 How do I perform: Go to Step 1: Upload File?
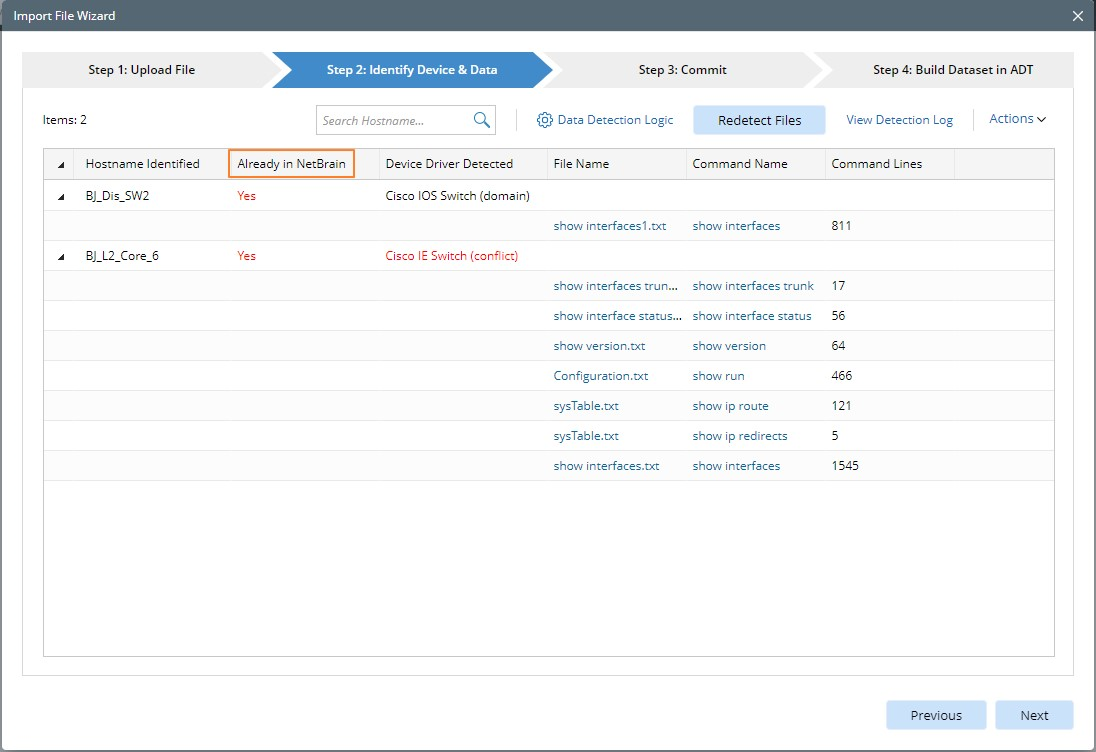click(142, 70)
